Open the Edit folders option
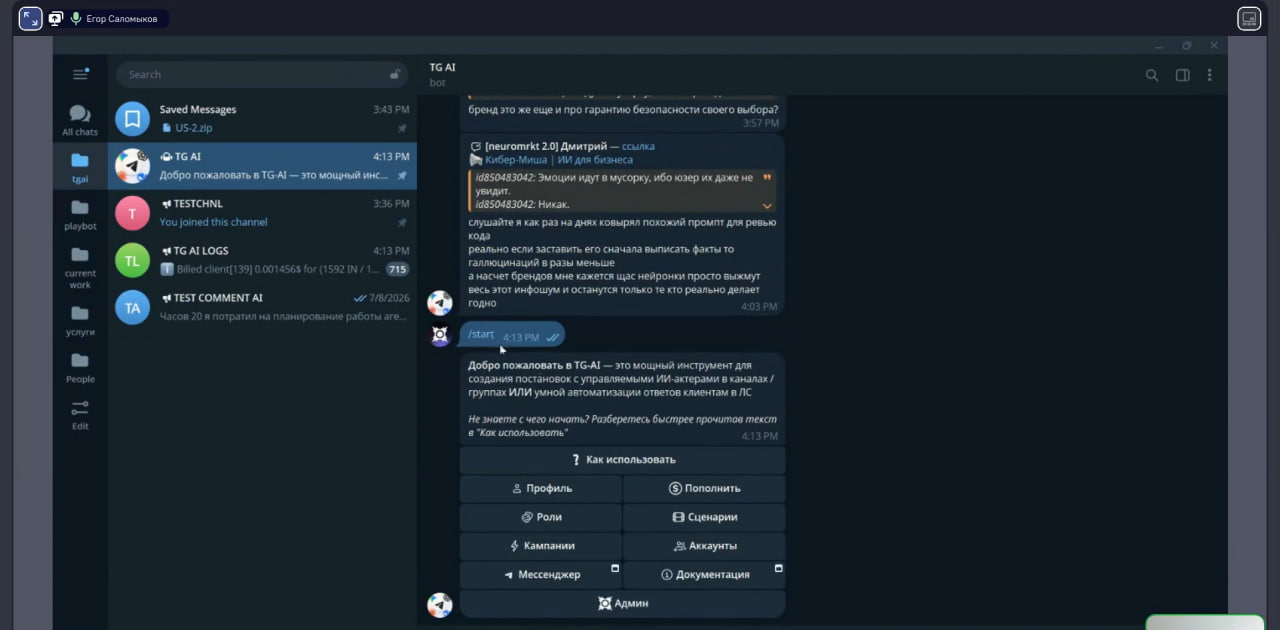Viewport: 1280px width, 630px height. tap(80, 414)
